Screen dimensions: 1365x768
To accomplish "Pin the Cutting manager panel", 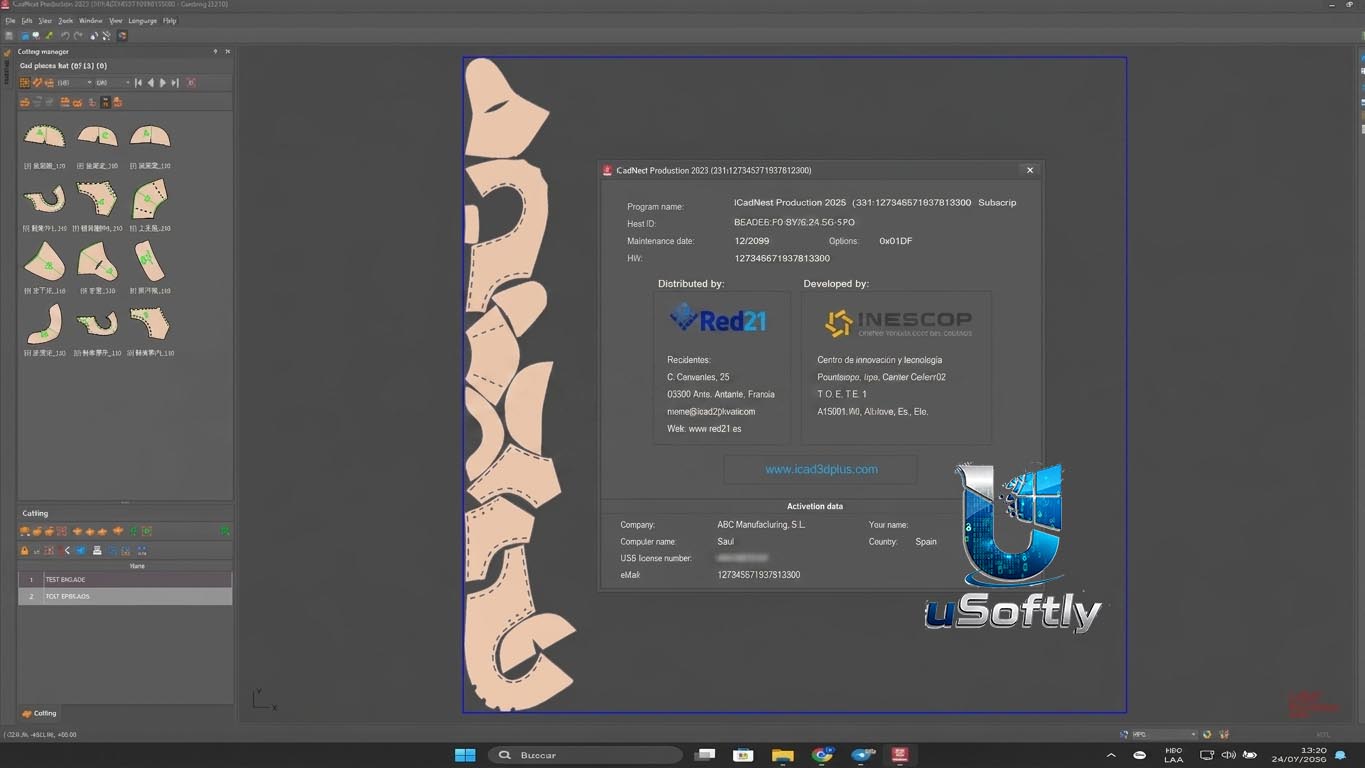I will pyautogui.click(x=215, y=52).
